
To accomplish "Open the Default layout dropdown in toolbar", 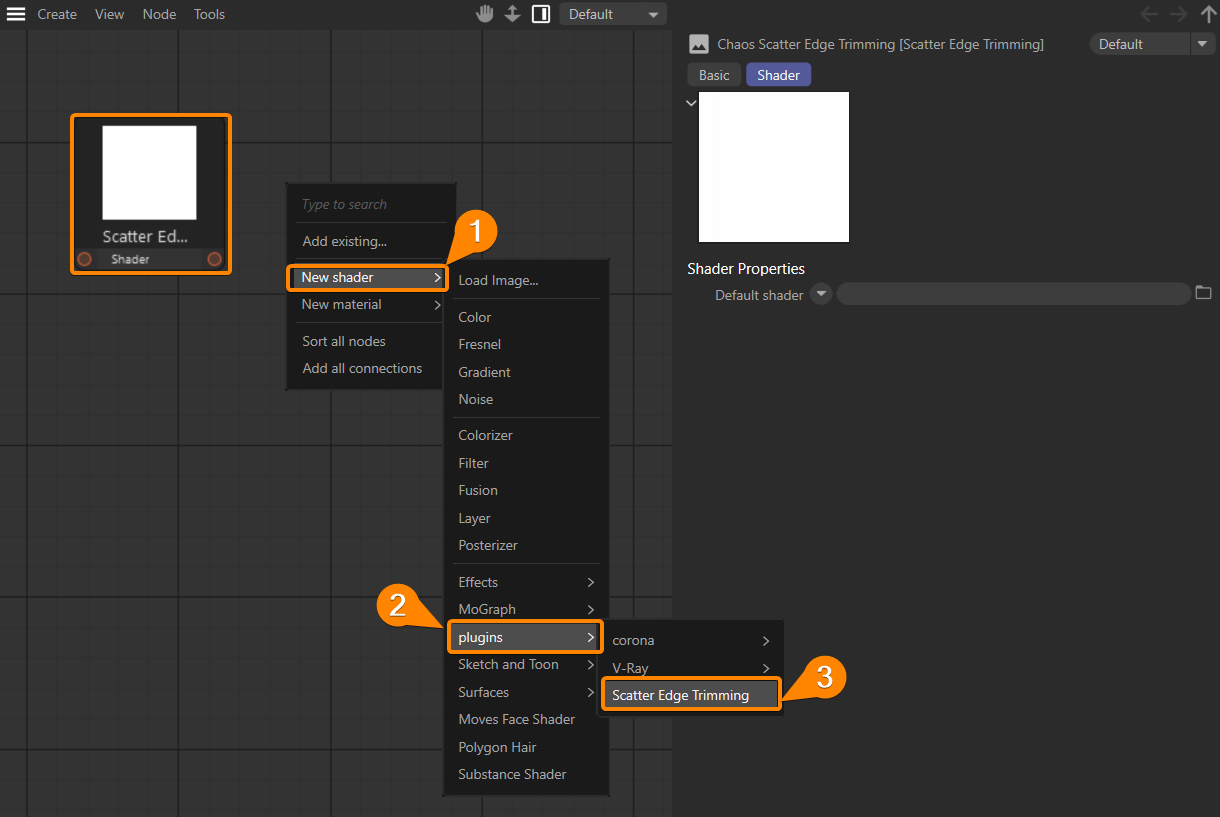I will pyautogui.click(x=613, y=14).
